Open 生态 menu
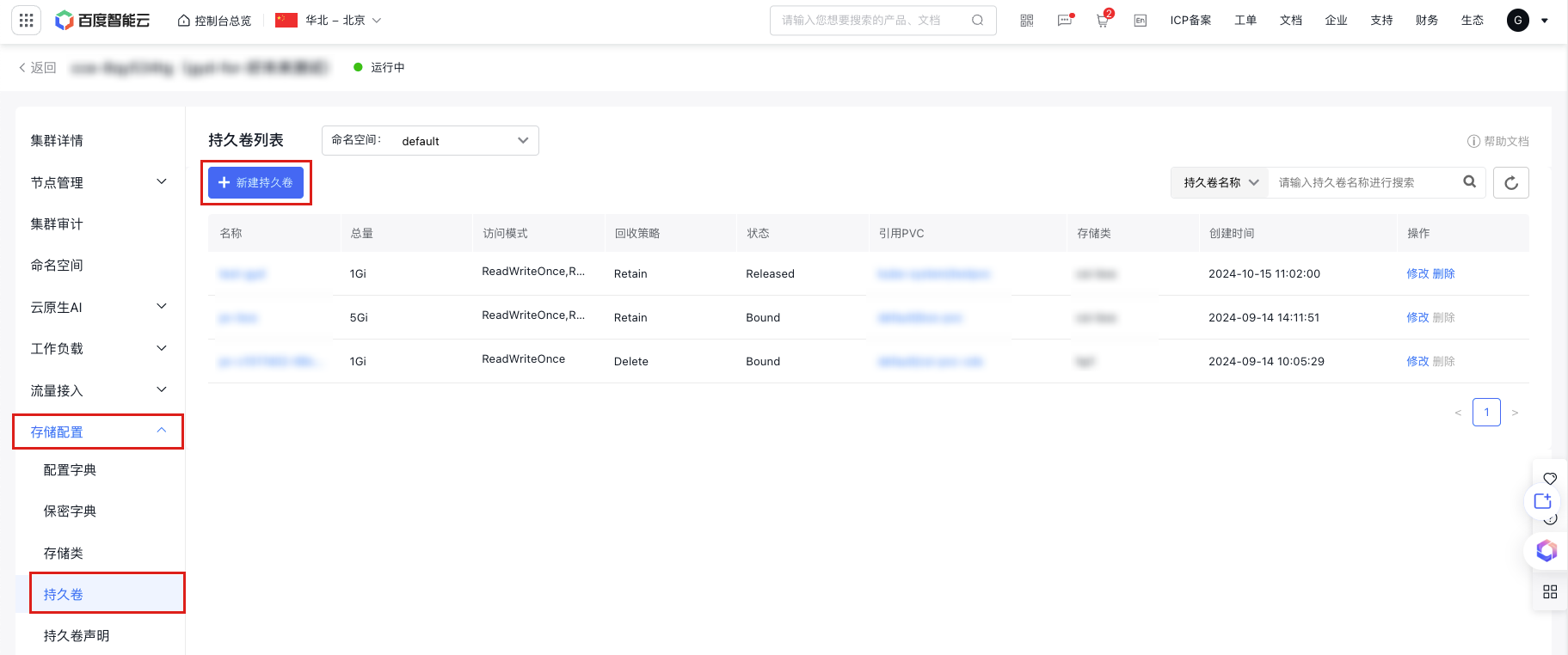The image size is (1568, 655). [1472, 20]
